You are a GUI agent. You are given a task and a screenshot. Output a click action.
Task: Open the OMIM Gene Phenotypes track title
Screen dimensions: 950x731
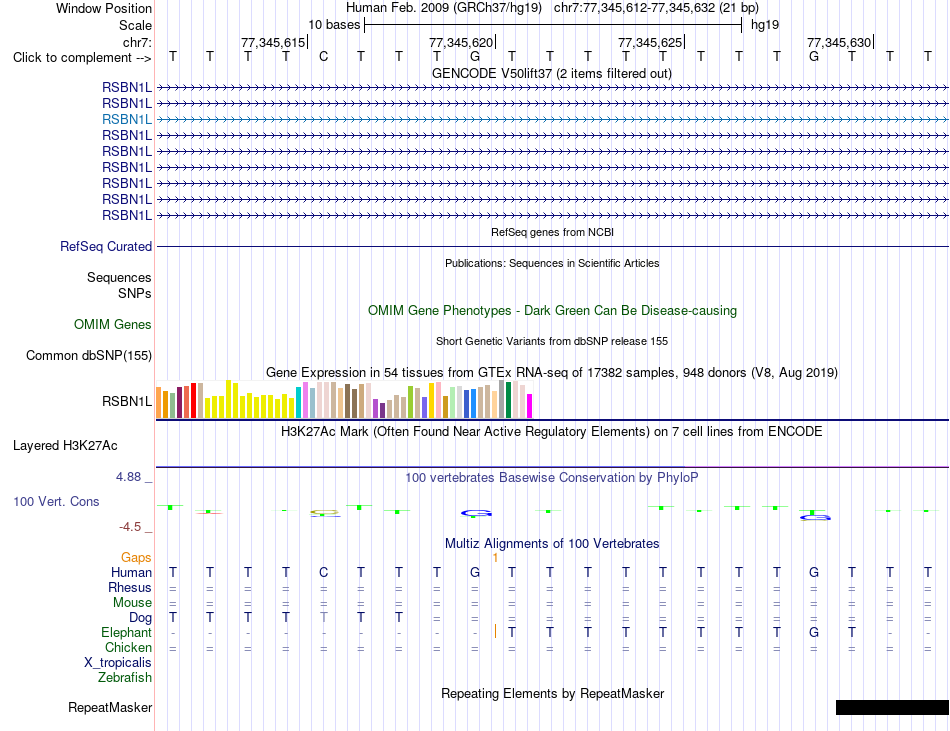coord(552,311)
